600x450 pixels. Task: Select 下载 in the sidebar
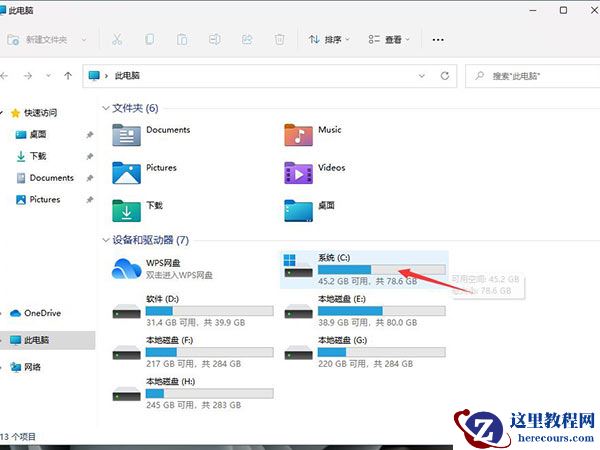pos(31,156)
